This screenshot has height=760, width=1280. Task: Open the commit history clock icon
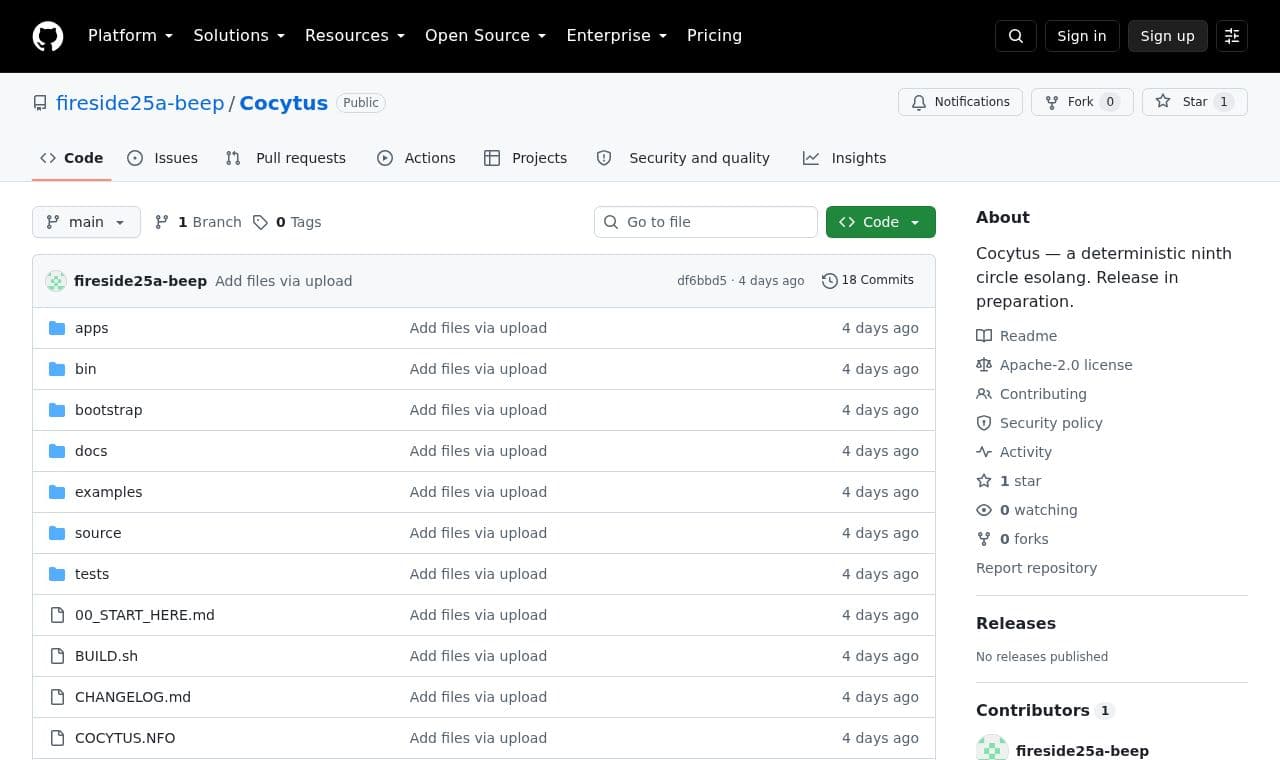coord(829,281)
